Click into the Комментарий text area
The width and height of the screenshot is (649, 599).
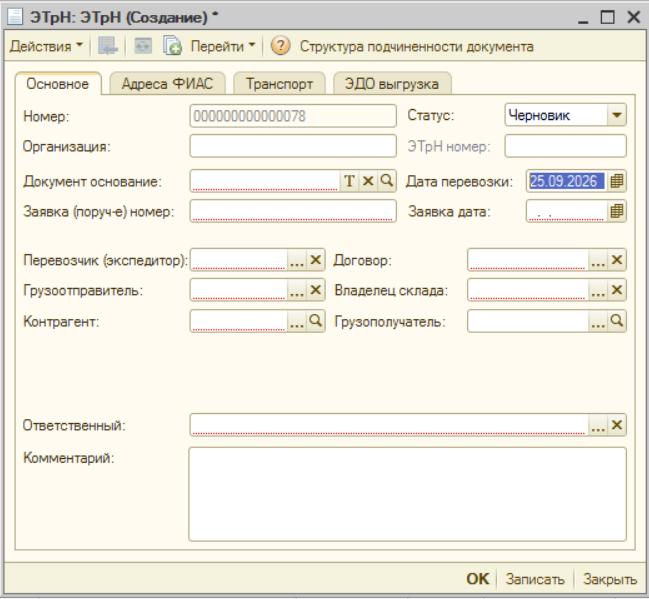407,494
